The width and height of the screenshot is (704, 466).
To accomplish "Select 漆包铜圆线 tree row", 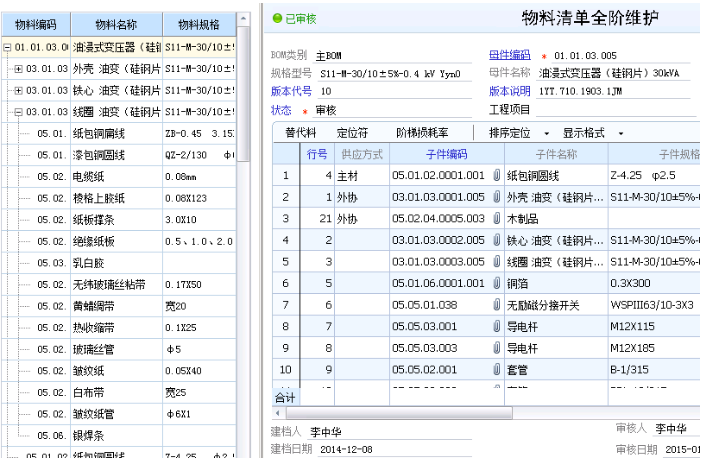I will pyautogui.click(x=119, y=155).
